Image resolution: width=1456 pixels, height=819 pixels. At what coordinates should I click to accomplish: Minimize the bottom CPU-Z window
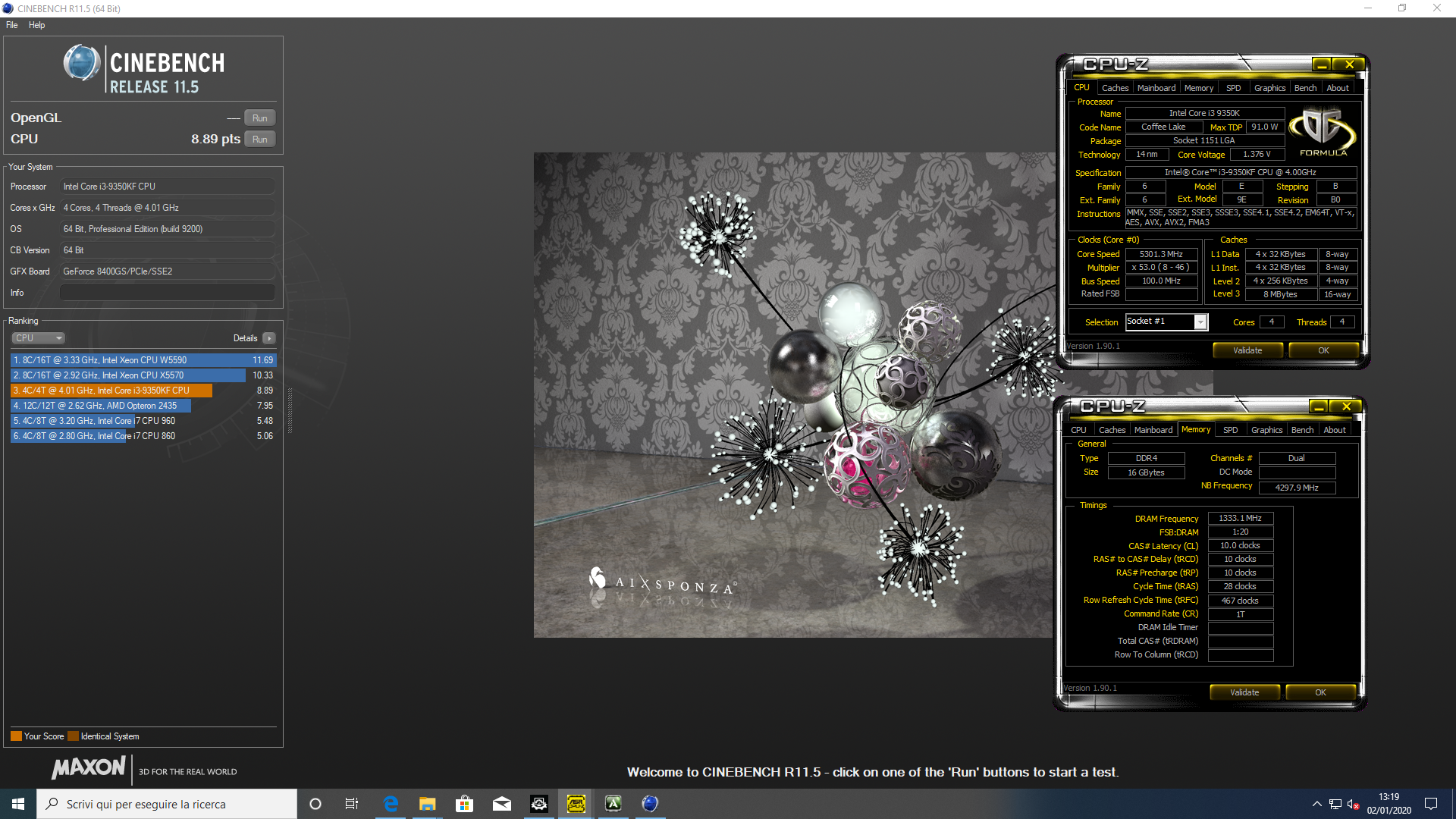1319,407
